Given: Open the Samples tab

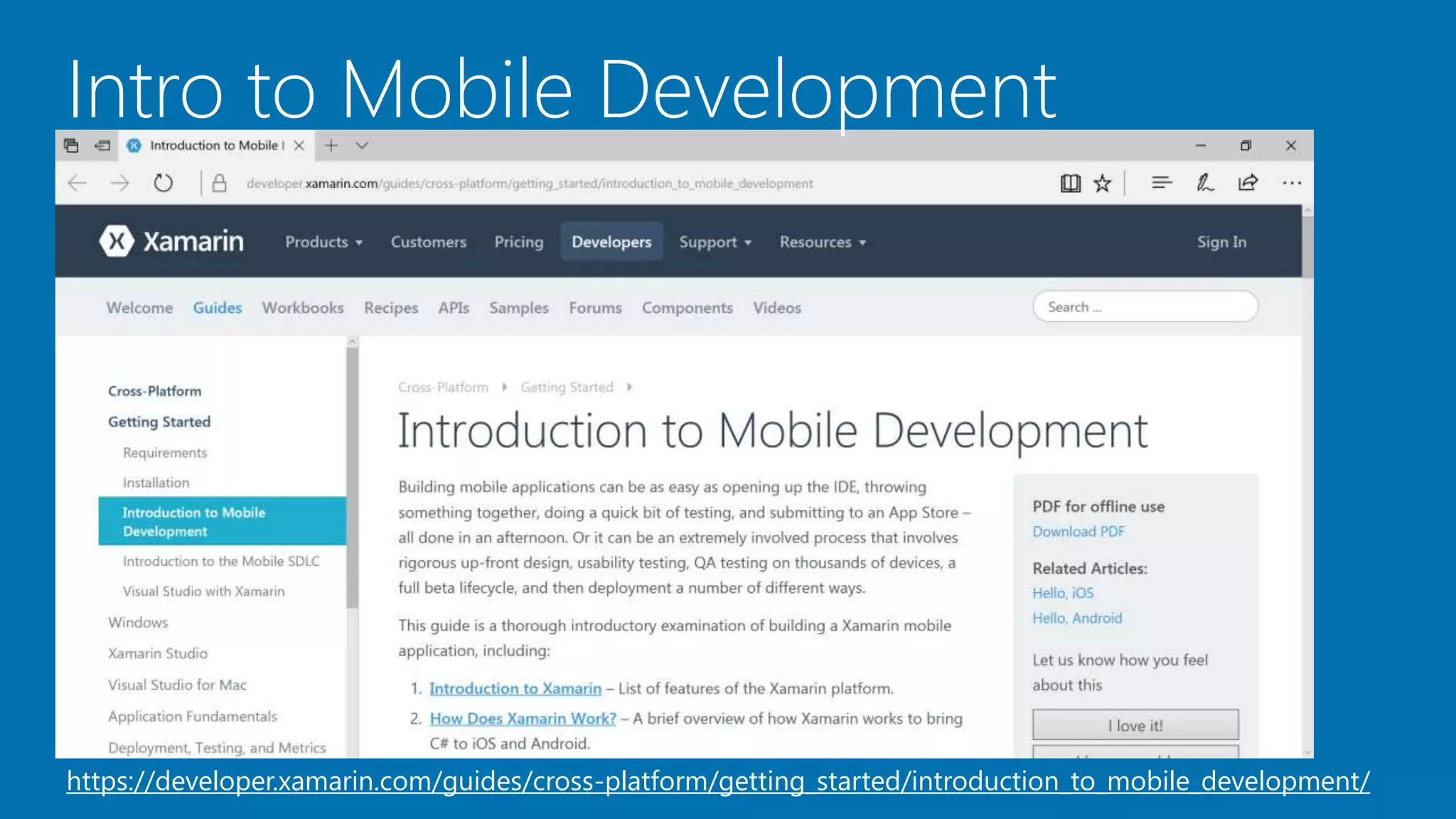Looking at the screenshot, I should [x=519, y=308].
